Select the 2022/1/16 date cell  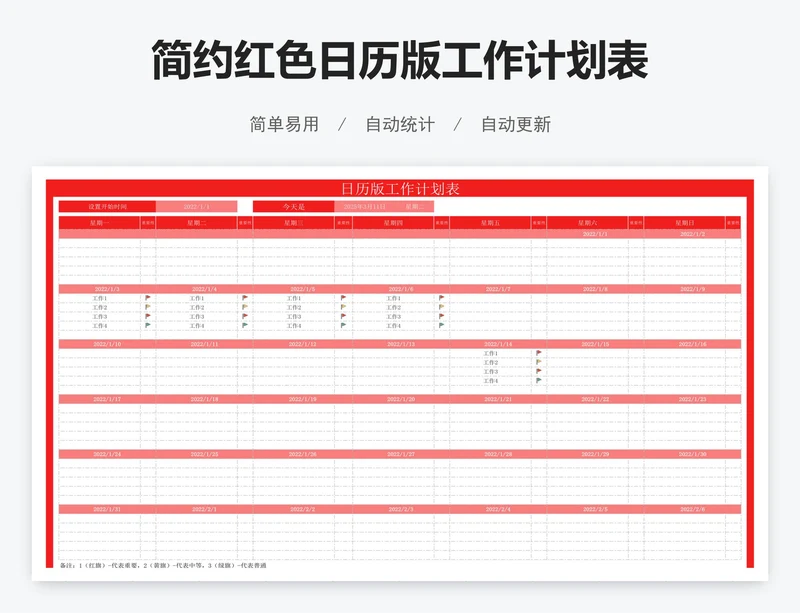(x=692, y=344)
